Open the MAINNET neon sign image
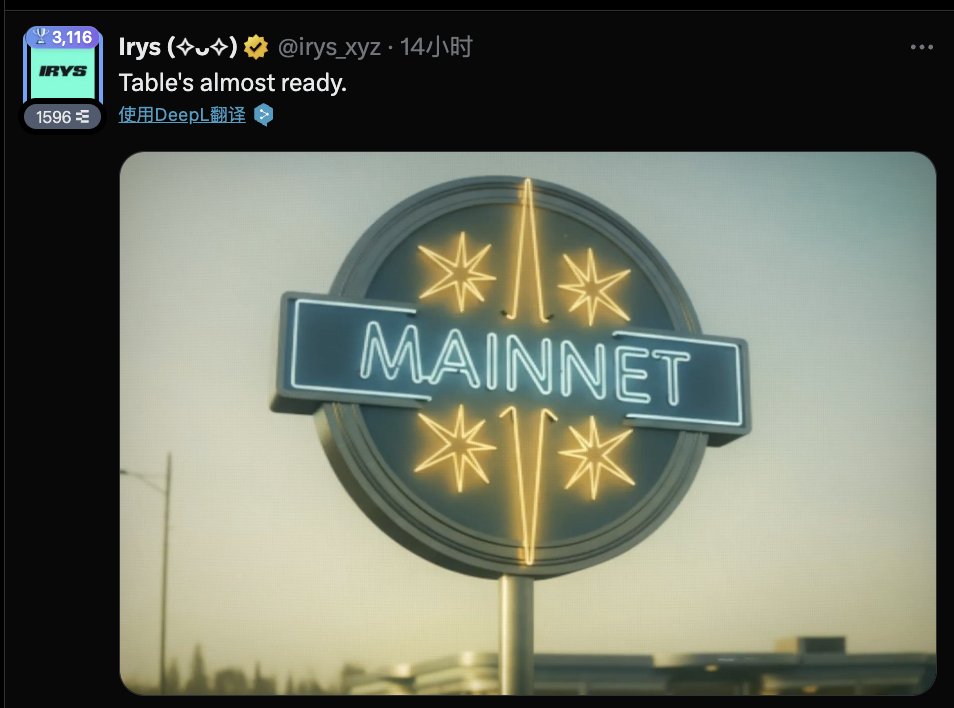 coord(527,423)
